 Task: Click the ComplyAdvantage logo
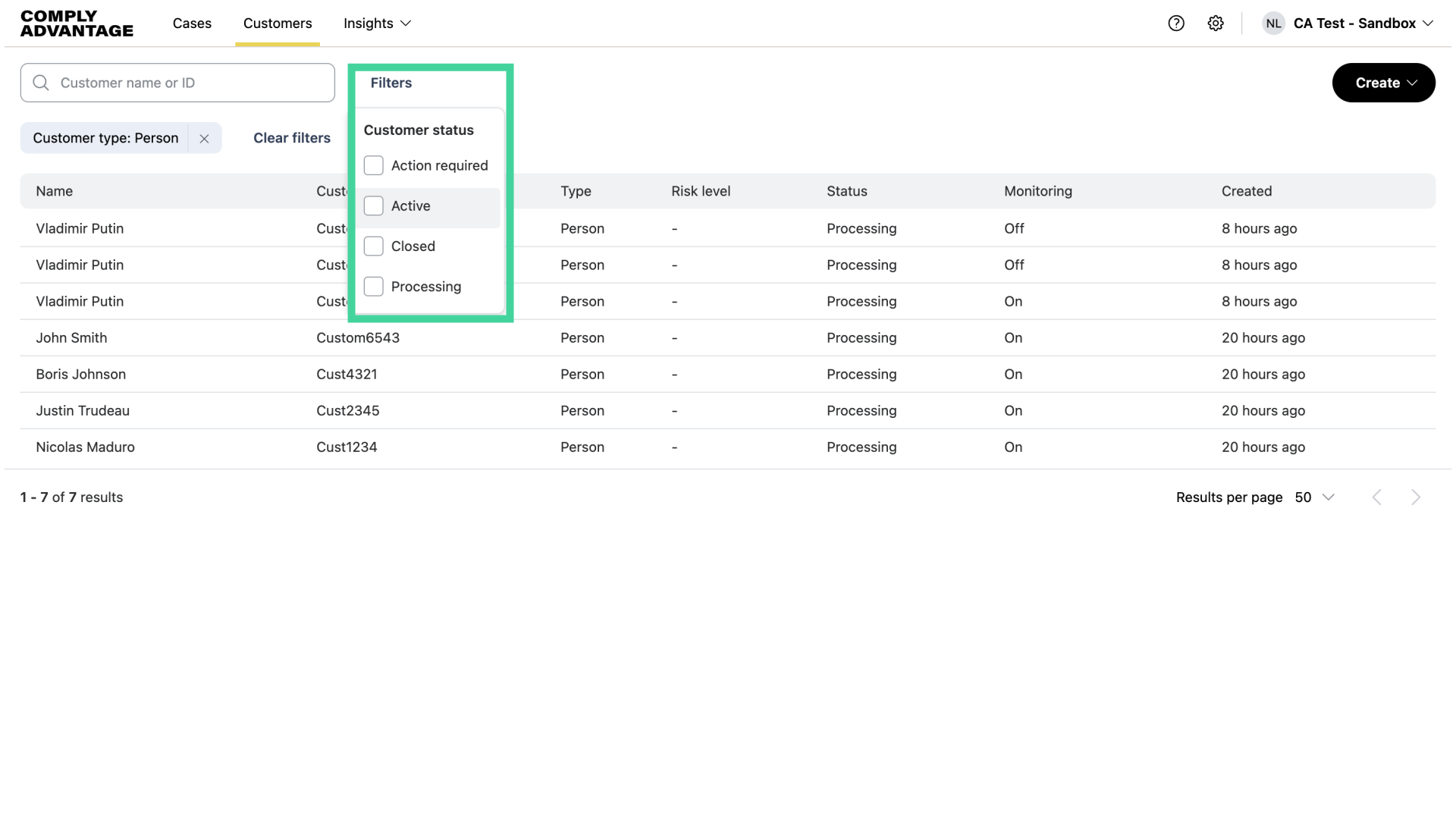click(76, 23)
